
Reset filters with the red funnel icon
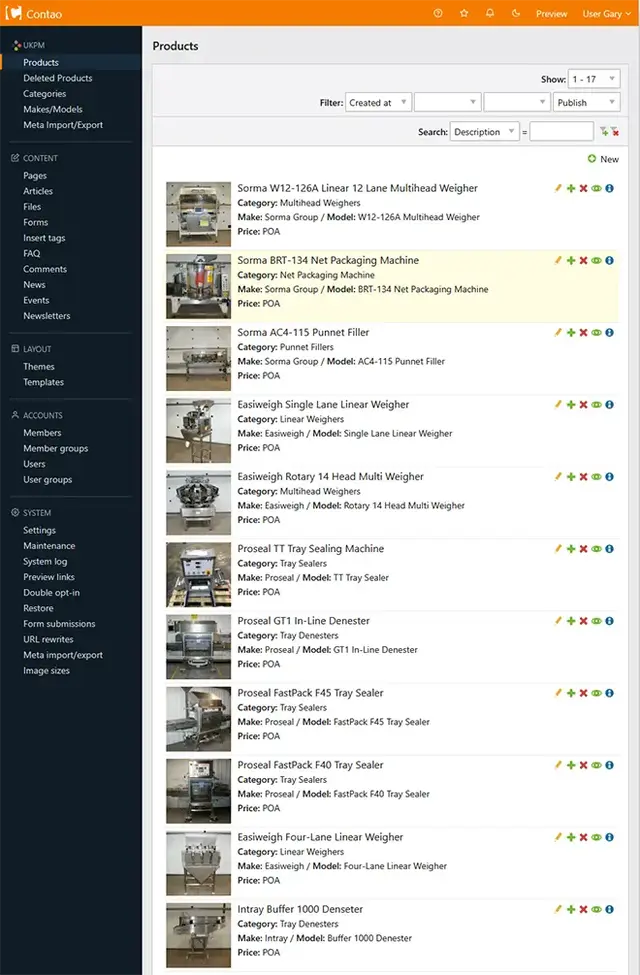pos(614,131)
